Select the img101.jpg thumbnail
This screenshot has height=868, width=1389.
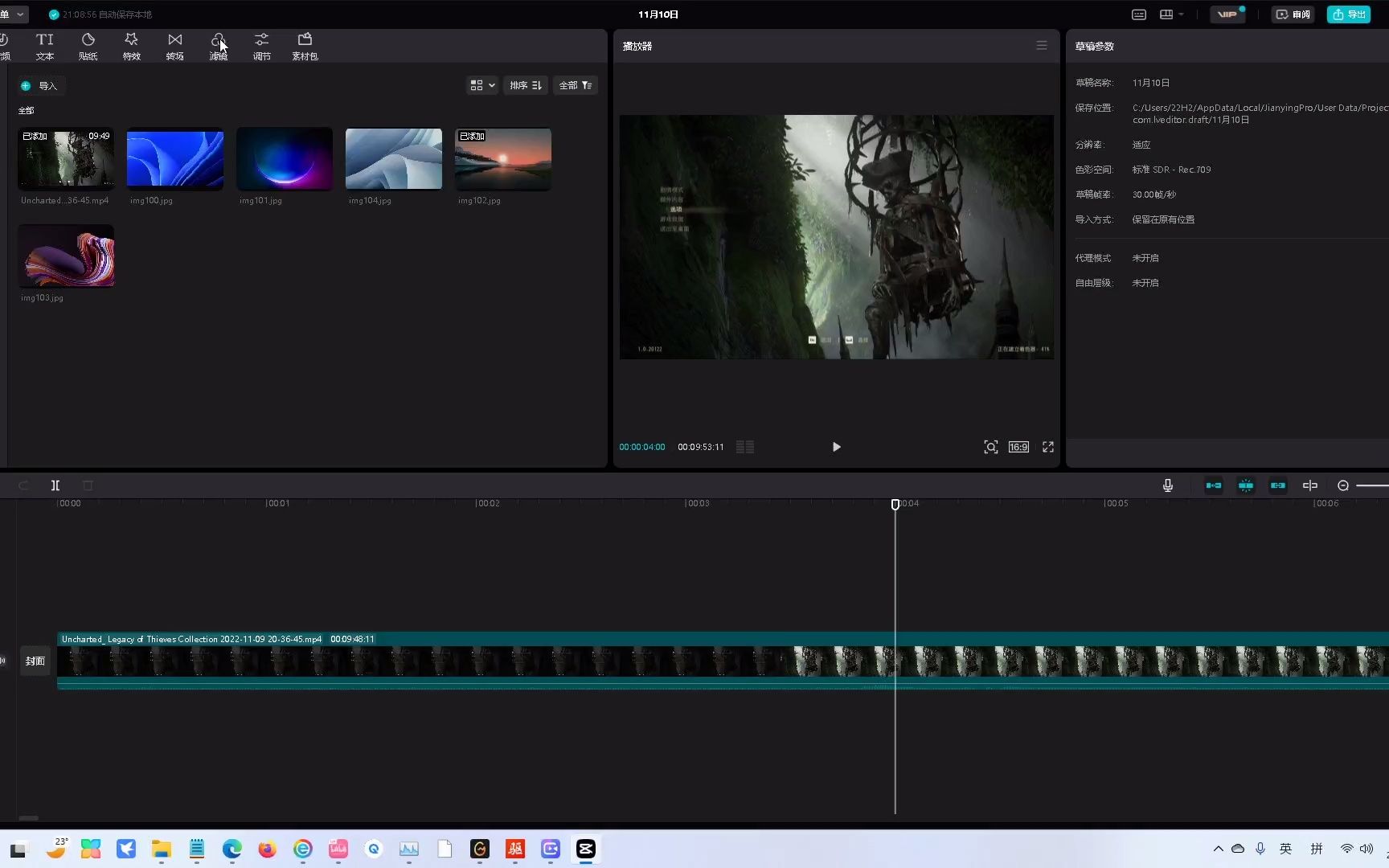coord(285,159)
